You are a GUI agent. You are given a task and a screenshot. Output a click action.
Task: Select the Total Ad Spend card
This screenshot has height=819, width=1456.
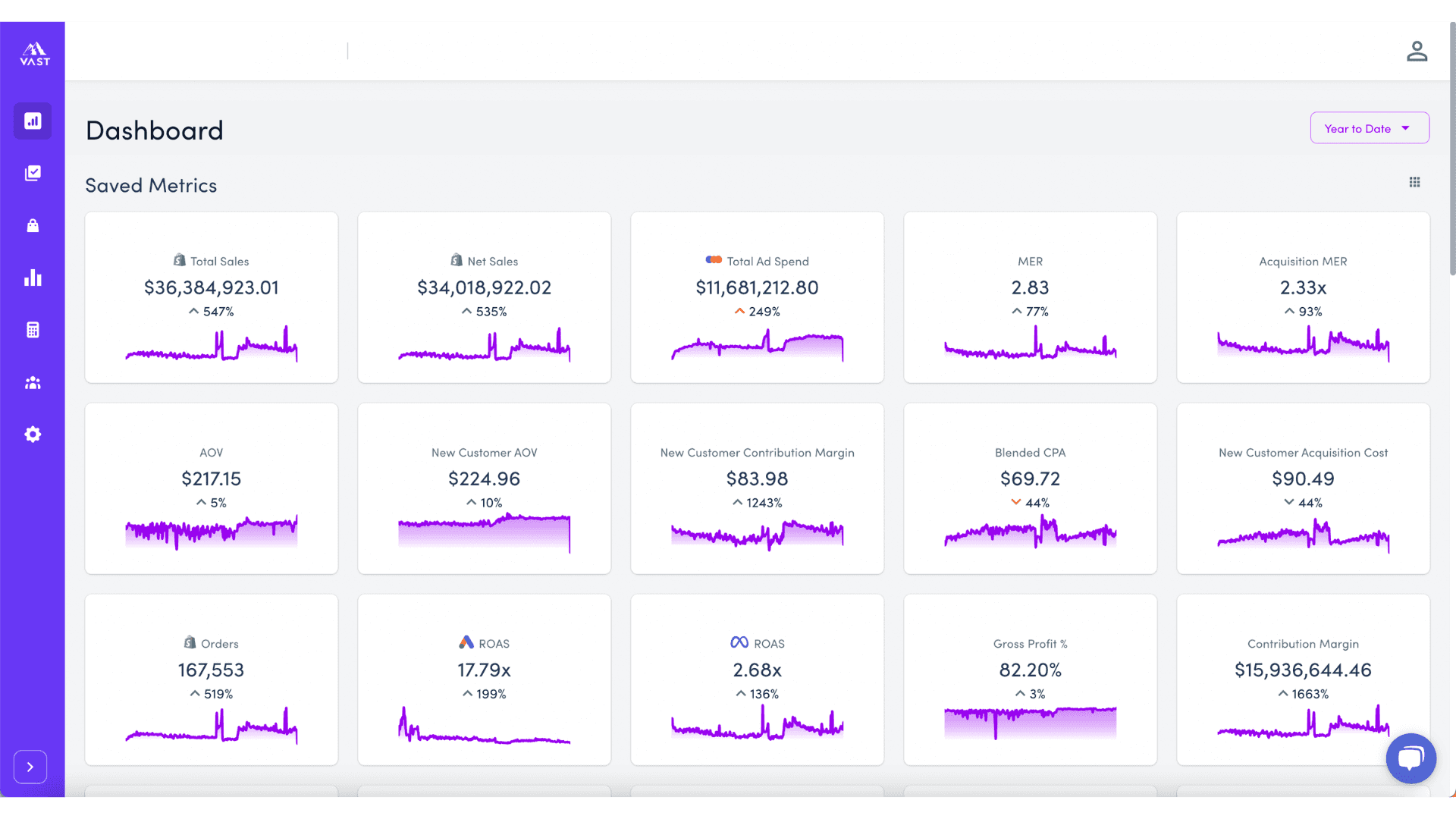tap(757, 297)
